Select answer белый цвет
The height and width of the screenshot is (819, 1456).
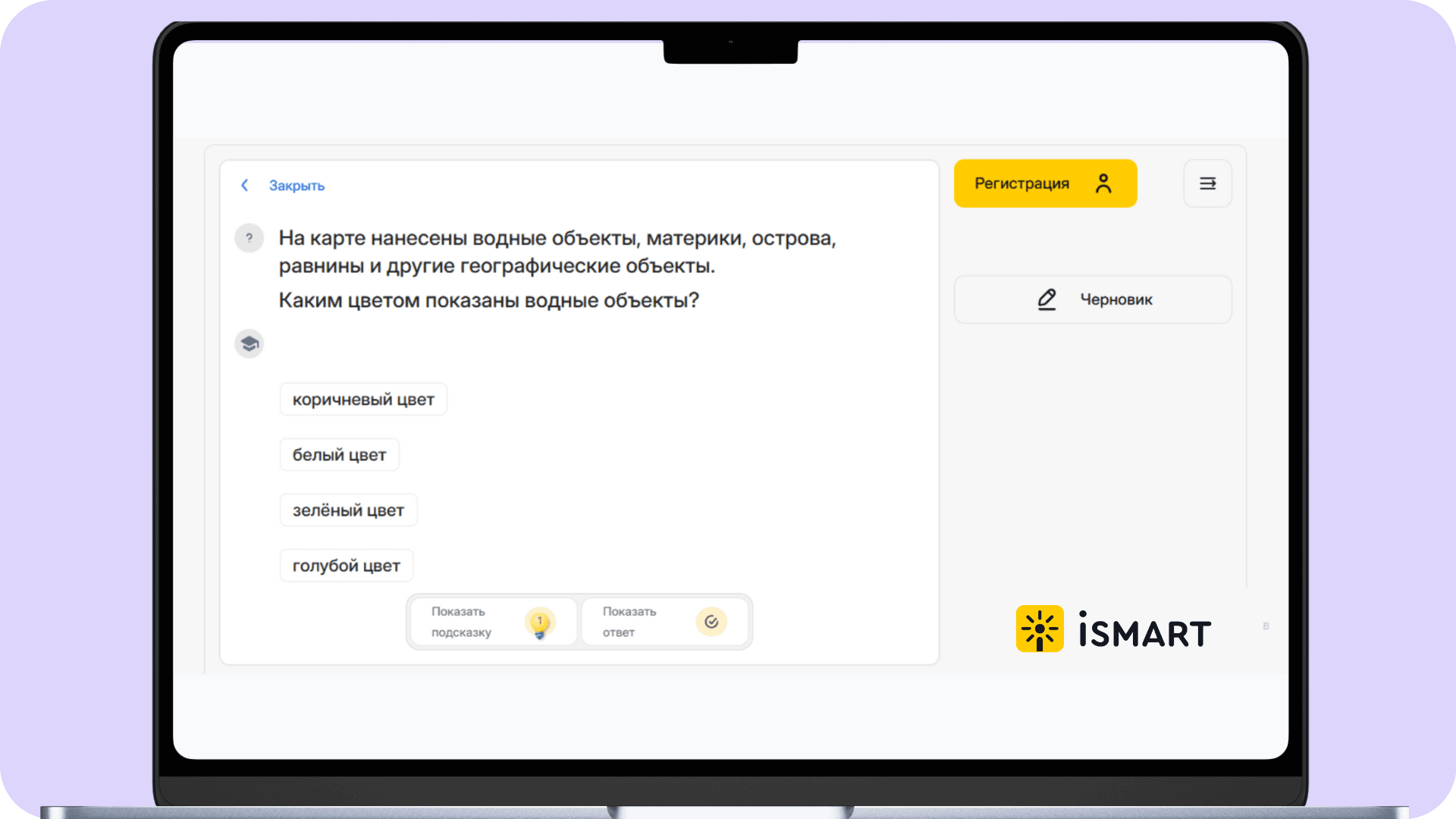tap(339, 455)
